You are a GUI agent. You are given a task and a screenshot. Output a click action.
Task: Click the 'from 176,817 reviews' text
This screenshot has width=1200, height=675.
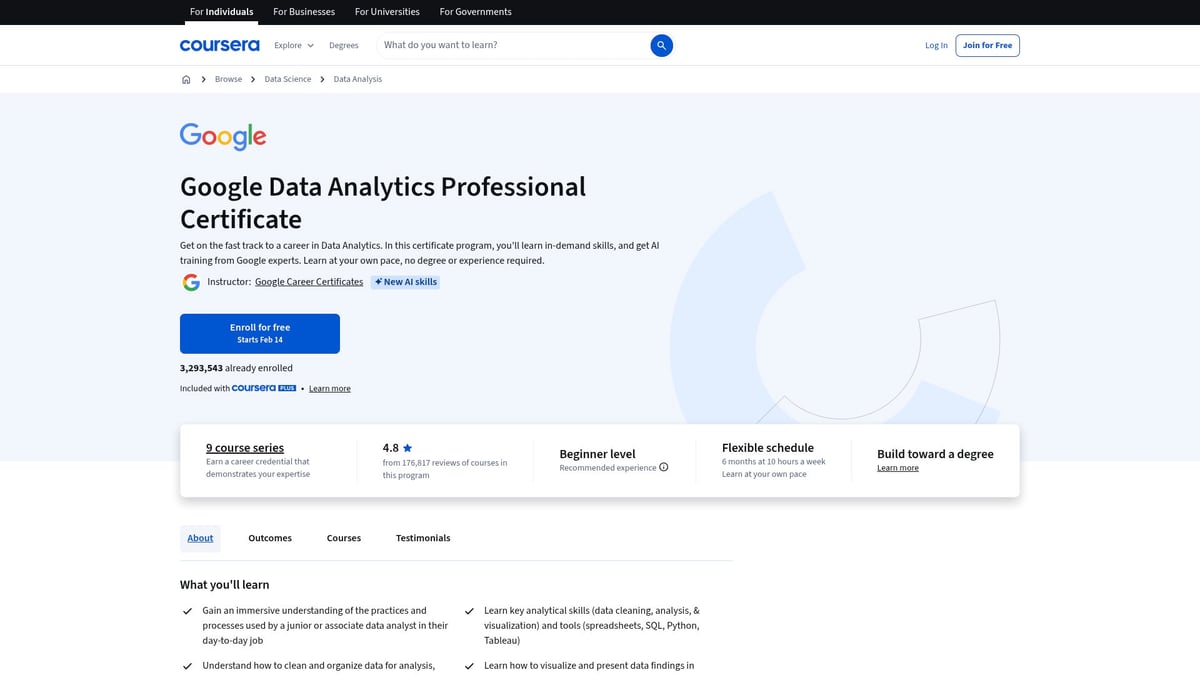(445, 469)
